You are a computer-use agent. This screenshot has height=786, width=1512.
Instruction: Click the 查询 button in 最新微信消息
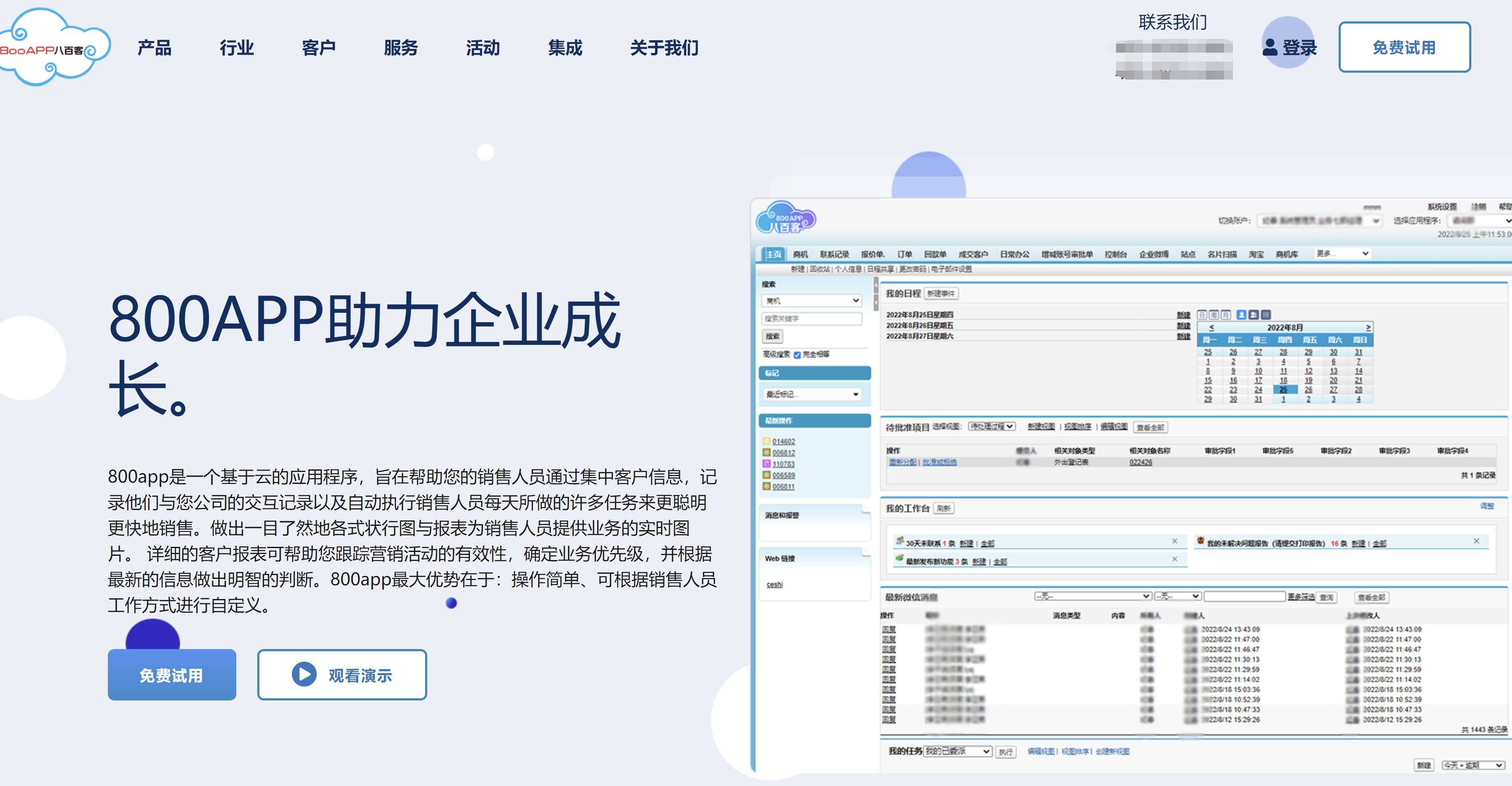coord(1326,597)
